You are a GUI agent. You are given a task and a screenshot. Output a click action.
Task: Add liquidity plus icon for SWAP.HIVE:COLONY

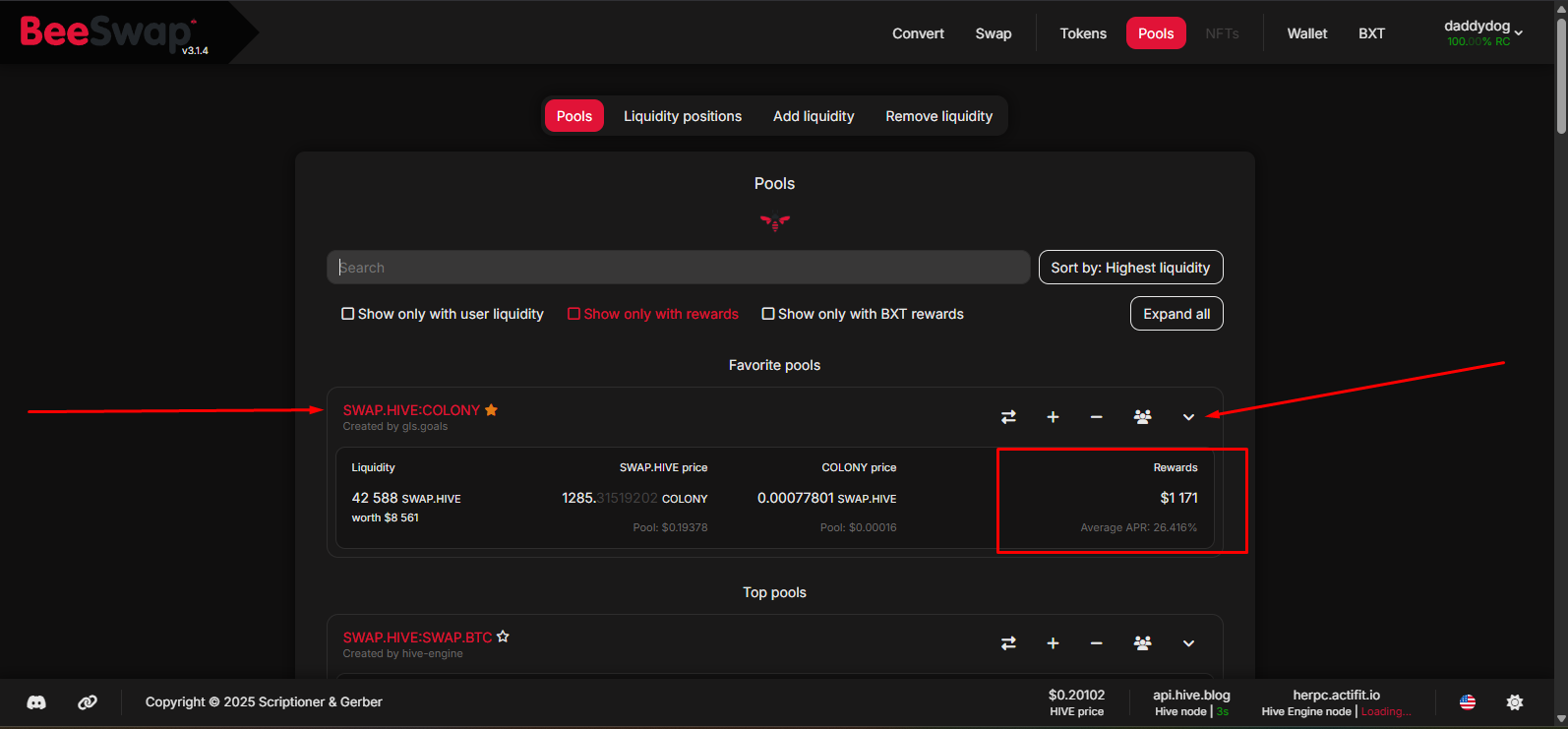[x=1053, y=417]
